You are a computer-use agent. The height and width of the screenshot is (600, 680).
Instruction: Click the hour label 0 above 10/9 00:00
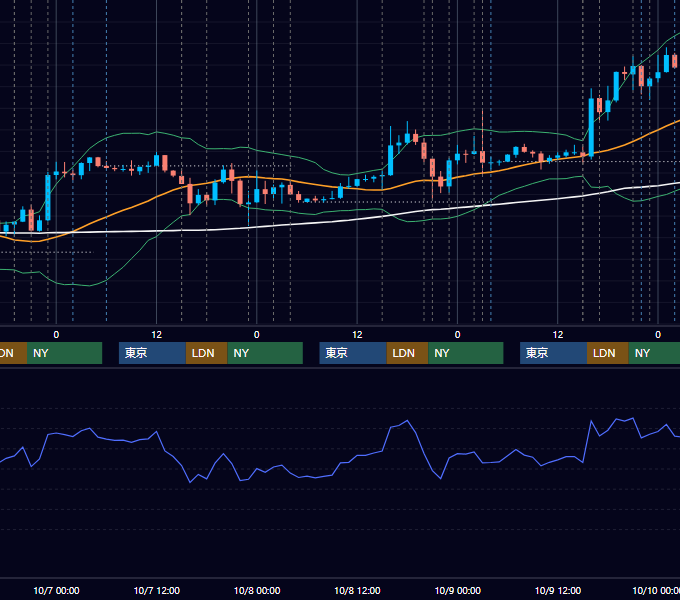point(457,335)
